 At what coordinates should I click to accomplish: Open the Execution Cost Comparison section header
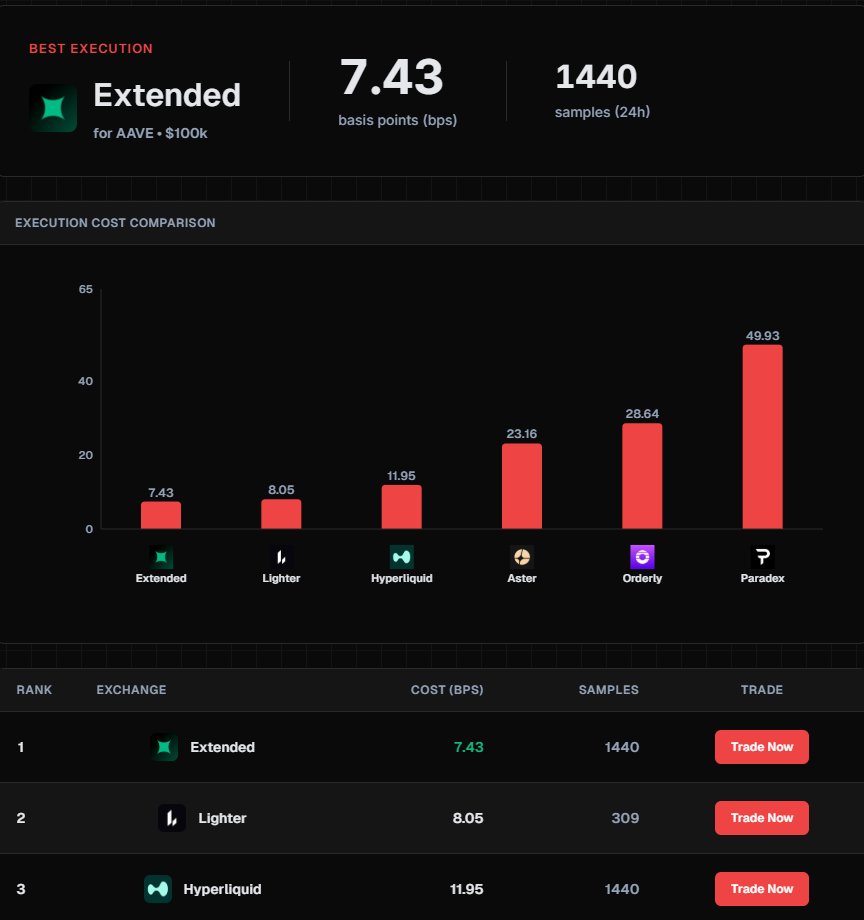click(115, 222)
